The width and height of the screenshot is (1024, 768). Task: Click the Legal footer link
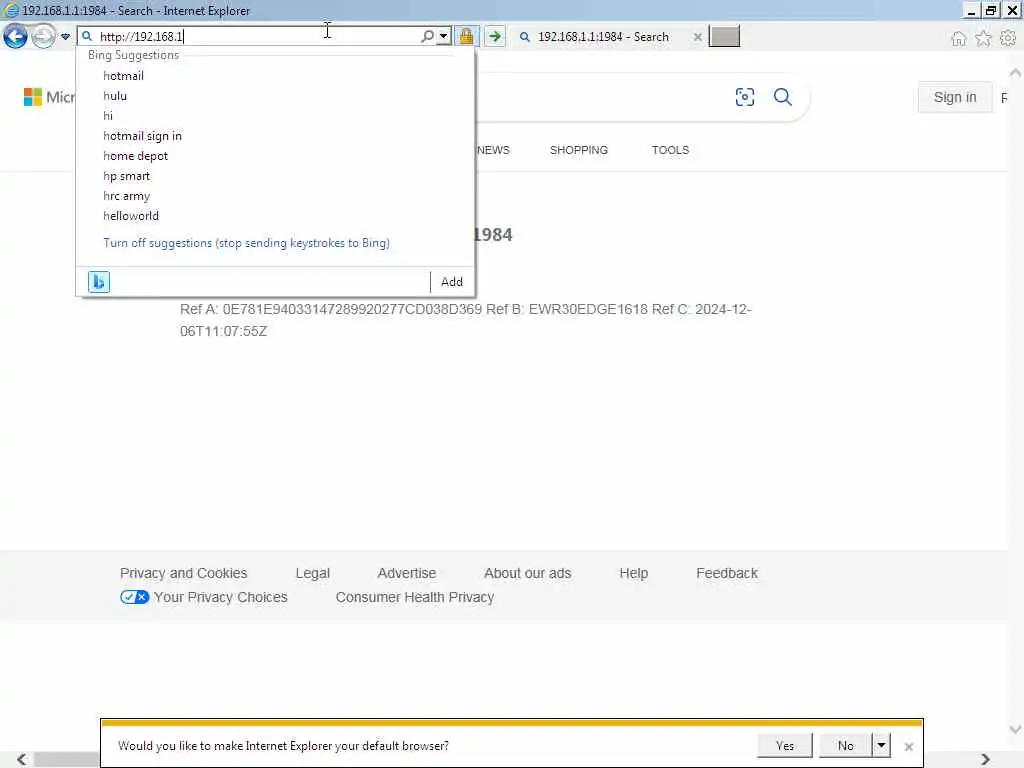312,573
